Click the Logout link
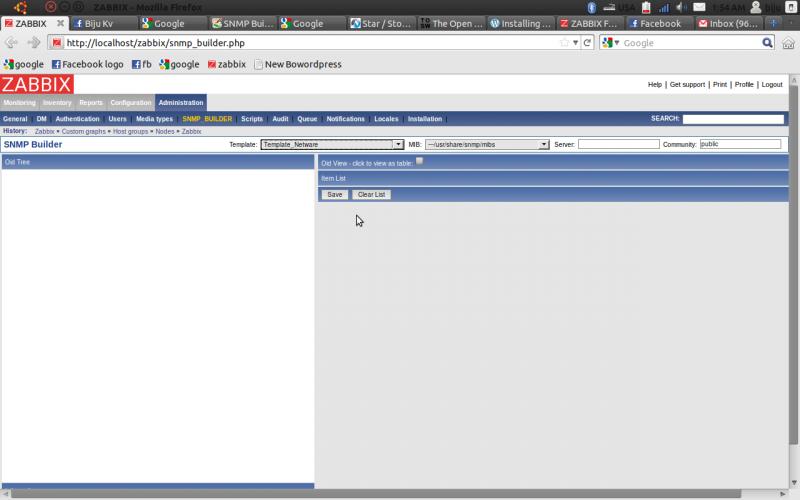Image resolution: width=800 pixels, height=500 pixels. (x=771, y=85)
